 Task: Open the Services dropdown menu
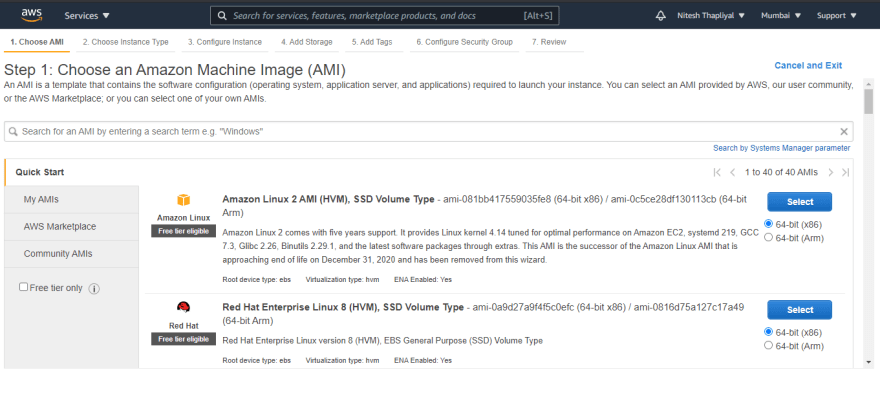click(x=87, y=16)
